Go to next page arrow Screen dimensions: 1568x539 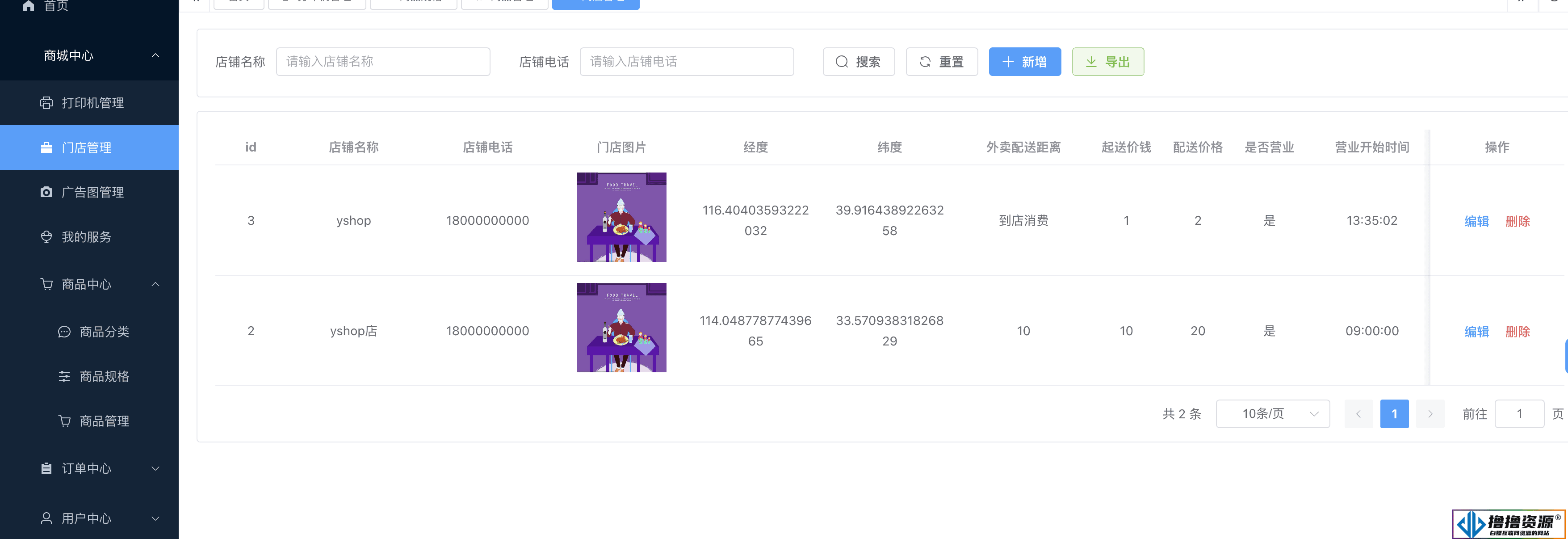point(1430,414)
